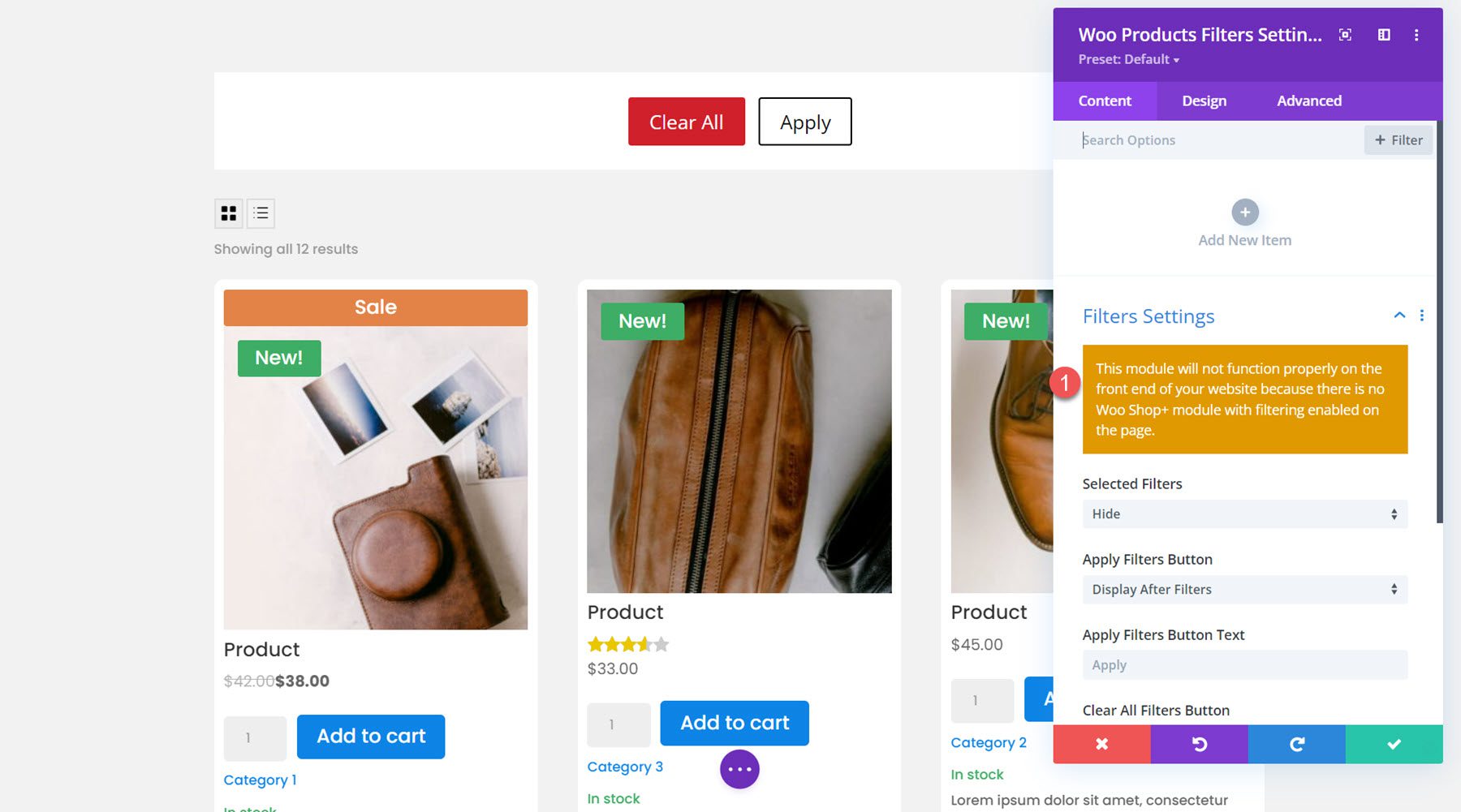1461x812 pixels.
Task: Undo changes with the purple undo icon
Action: pyautogui.click(x=1199, y=744)
